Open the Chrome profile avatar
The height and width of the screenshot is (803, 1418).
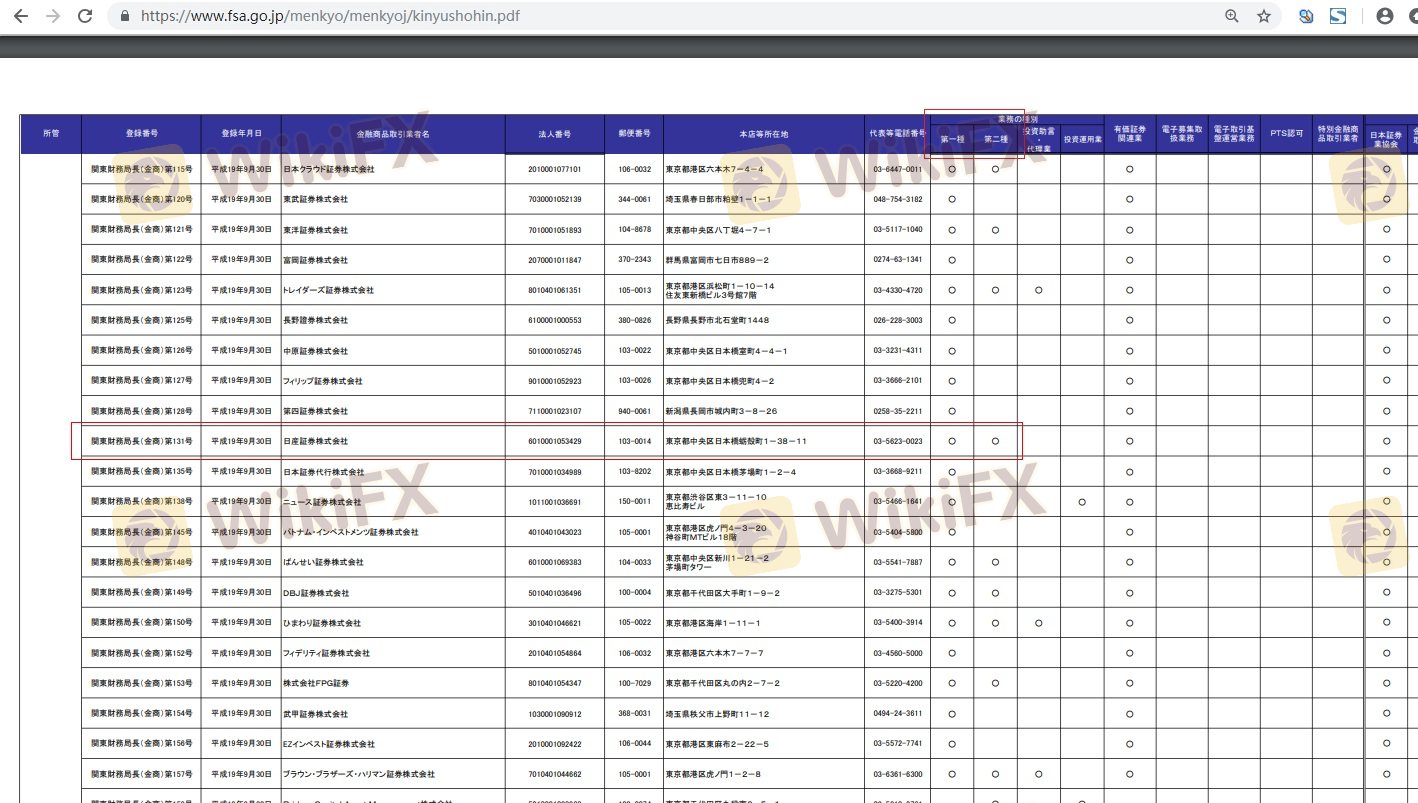point(1385,16)
